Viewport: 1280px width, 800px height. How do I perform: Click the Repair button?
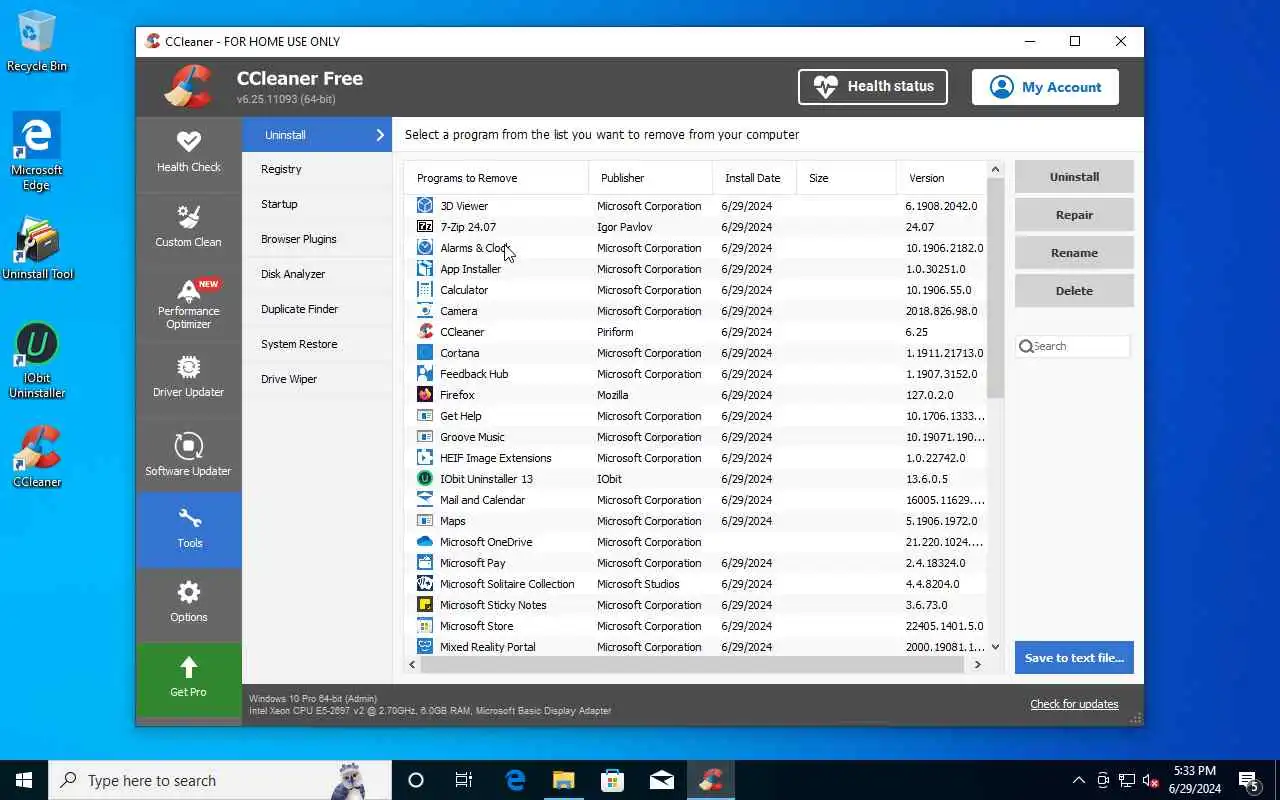(1074, 215)
